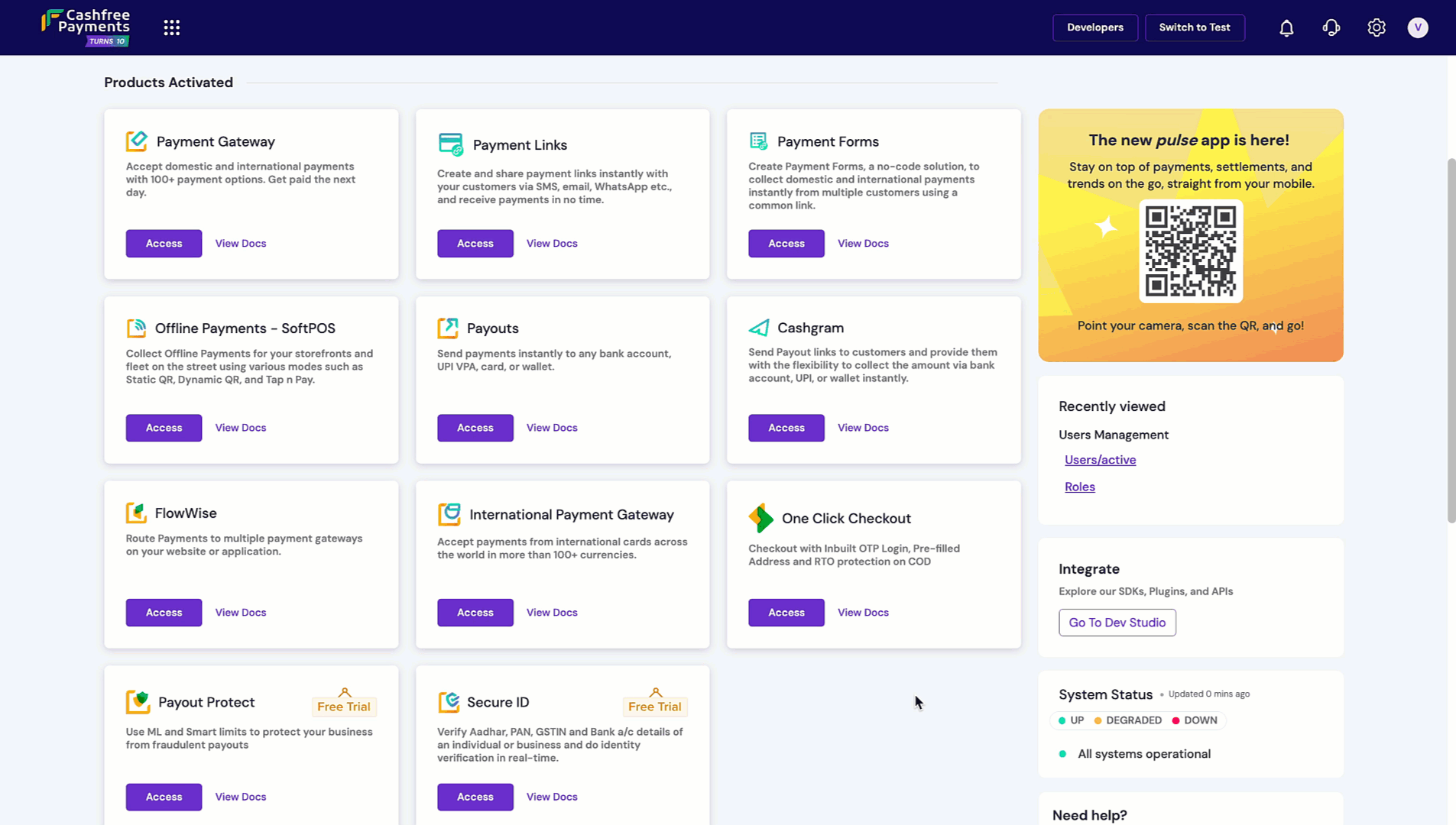Open the Roles recent link

[1079, 487]
